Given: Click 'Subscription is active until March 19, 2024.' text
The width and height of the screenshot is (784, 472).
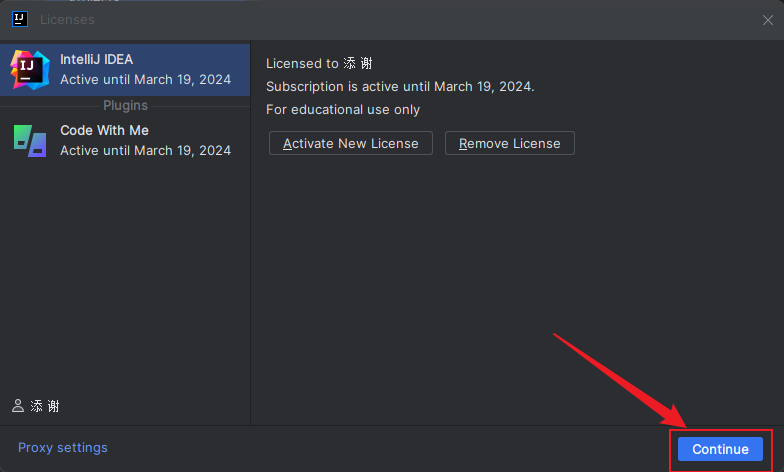Looking at the screenshot, I should pyautogui.click(x=400, y=86).
